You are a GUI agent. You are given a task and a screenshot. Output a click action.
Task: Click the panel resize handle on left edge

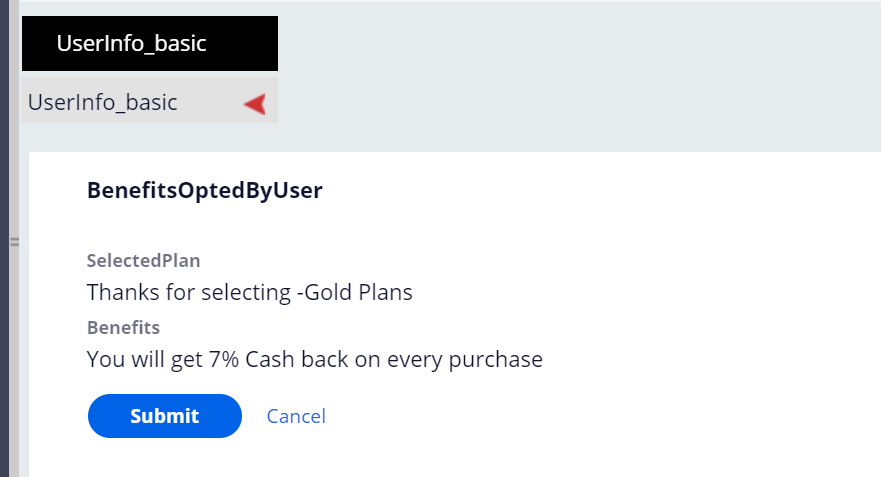(x=15, y=241)
